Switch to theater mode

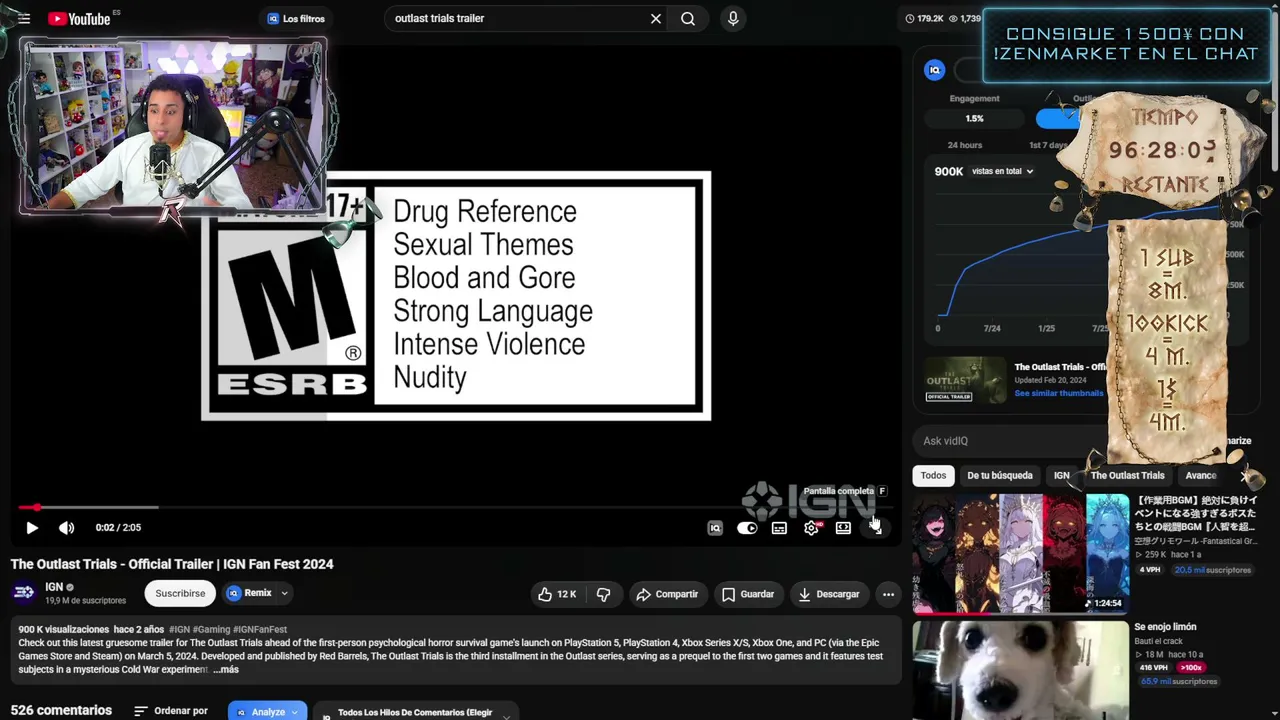click(843, 528)
